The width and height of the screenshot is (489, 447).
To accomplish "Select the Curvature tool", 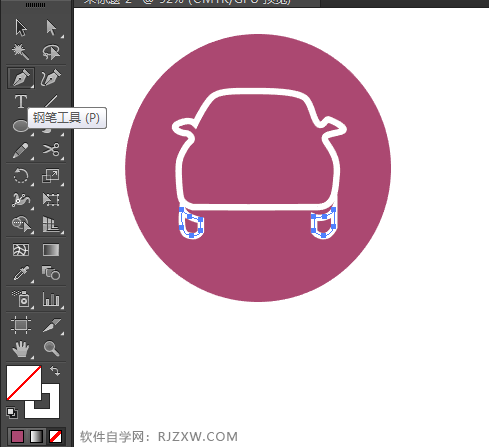I will pos(51,78).
